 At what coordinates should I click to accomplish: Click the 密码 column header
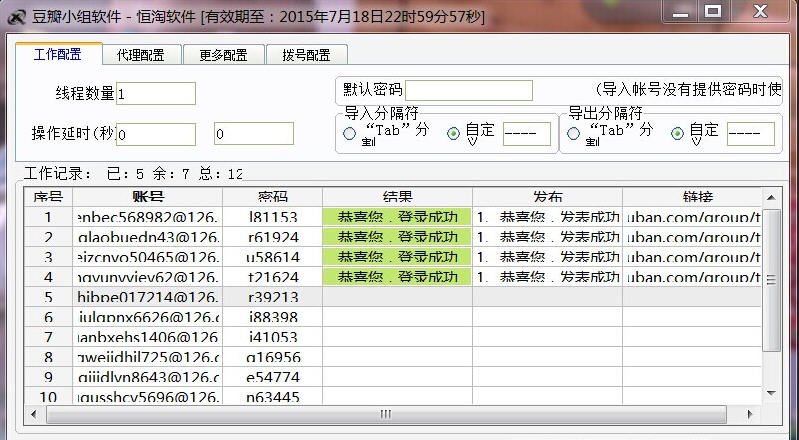tap(273, 197)
